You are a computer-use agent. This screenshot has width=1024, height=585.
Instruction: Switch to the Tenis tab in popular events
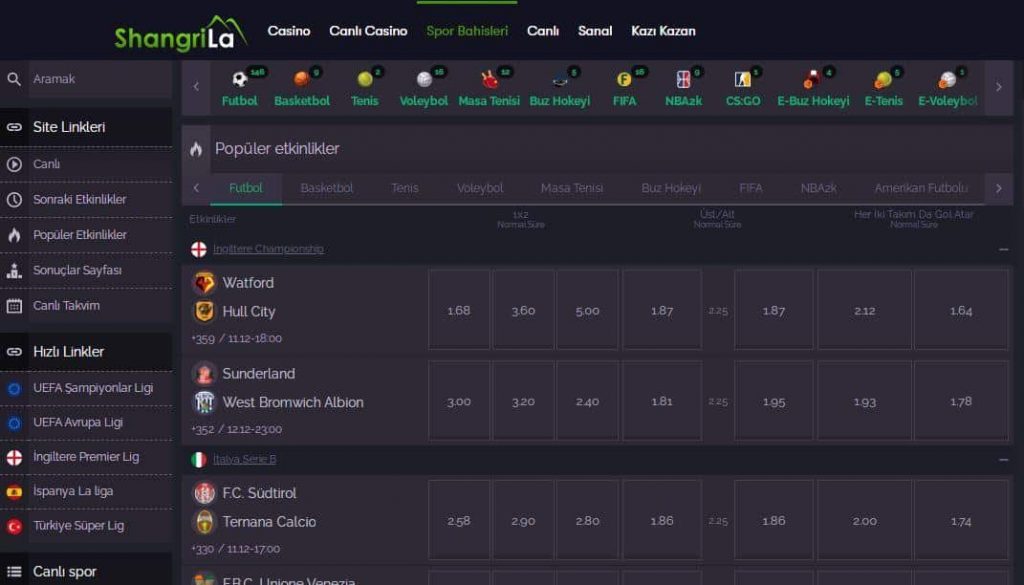point(405,188)
